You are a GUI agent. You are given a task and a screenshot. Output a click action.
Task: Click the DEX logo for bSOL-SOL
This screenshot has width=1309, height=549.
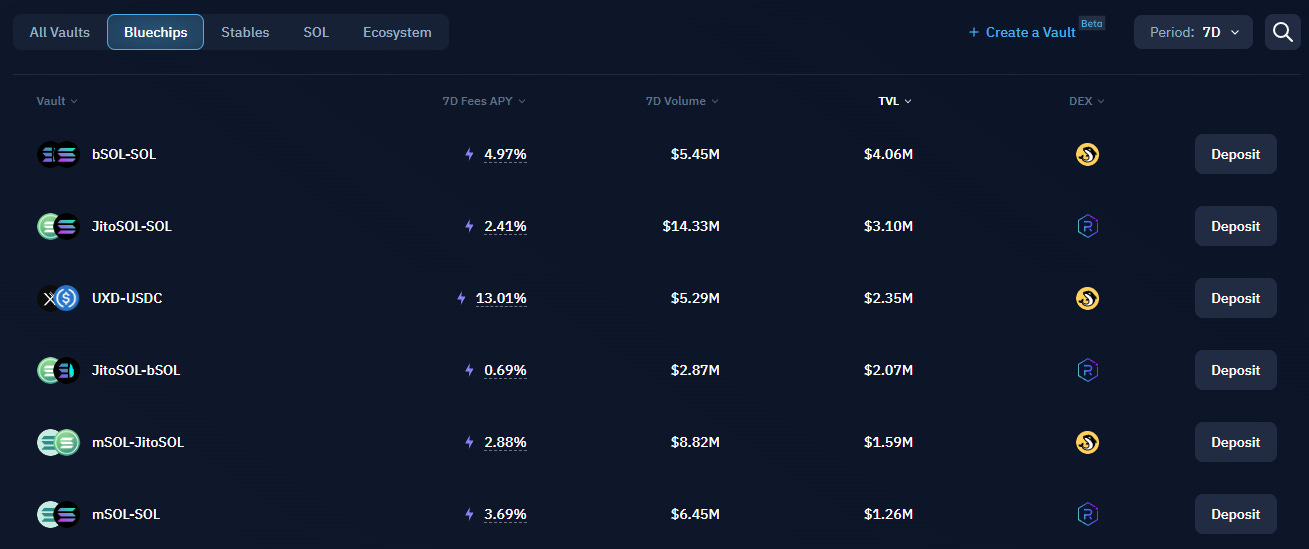click(x=1087, y=155)
